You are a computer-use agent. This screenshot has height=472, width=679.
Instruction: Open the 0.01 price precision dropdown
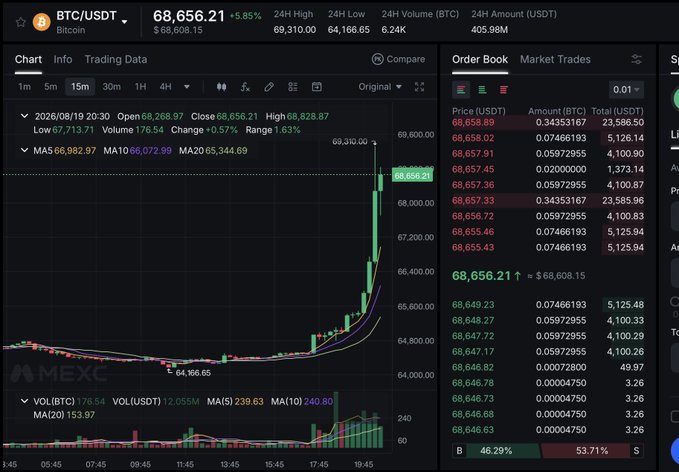tap(626, 90)
